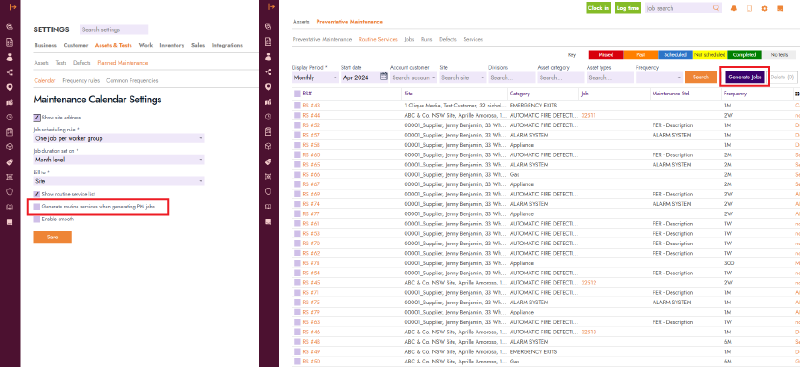Viewport: 800px width, 367px height.
Task: Open the book icon in Settings sidebar
Action: (9, 207)
